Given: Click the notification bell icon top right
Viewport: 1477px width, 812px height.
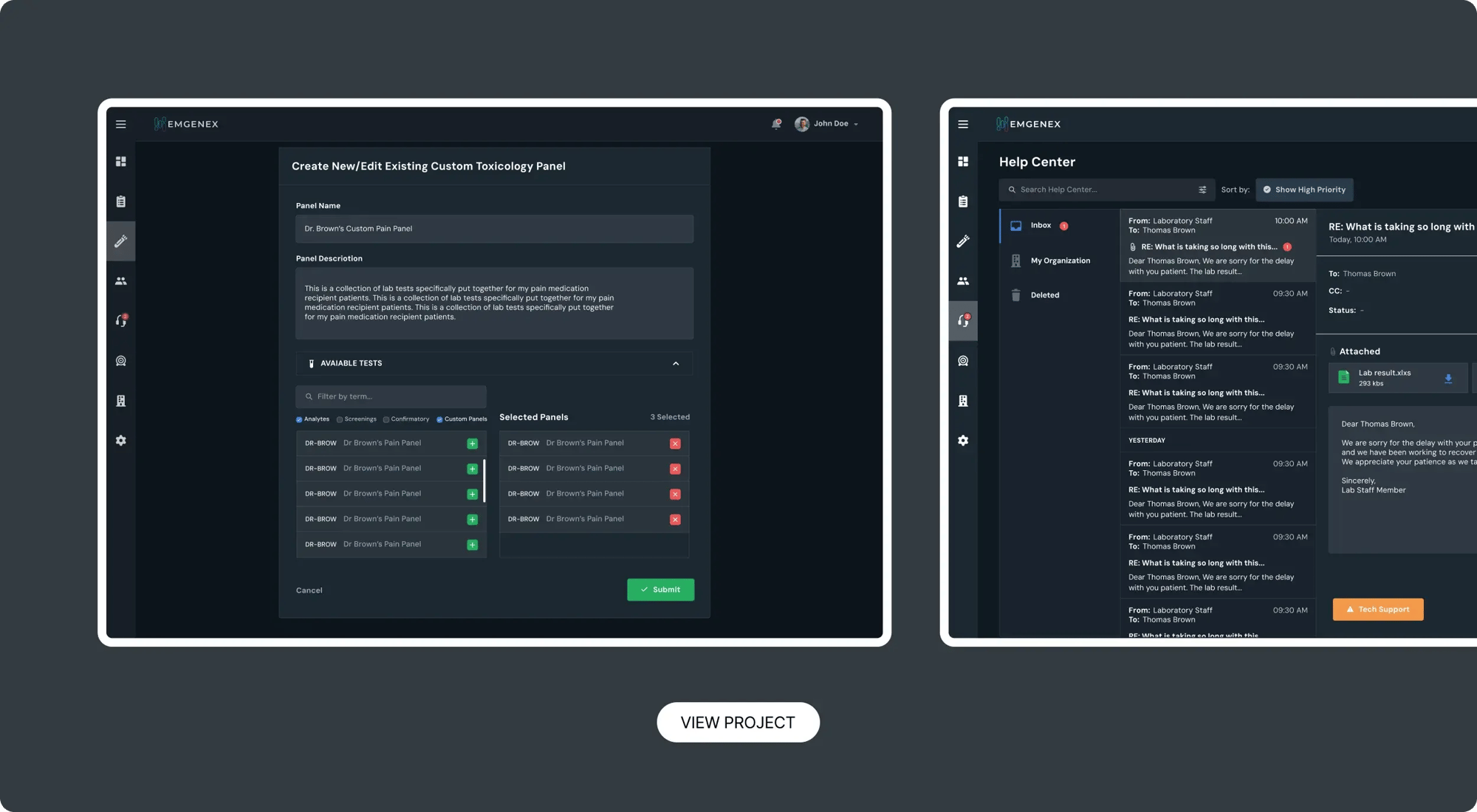Looking at the screenshot, I should pyautogui.click(x=776, y=123).
